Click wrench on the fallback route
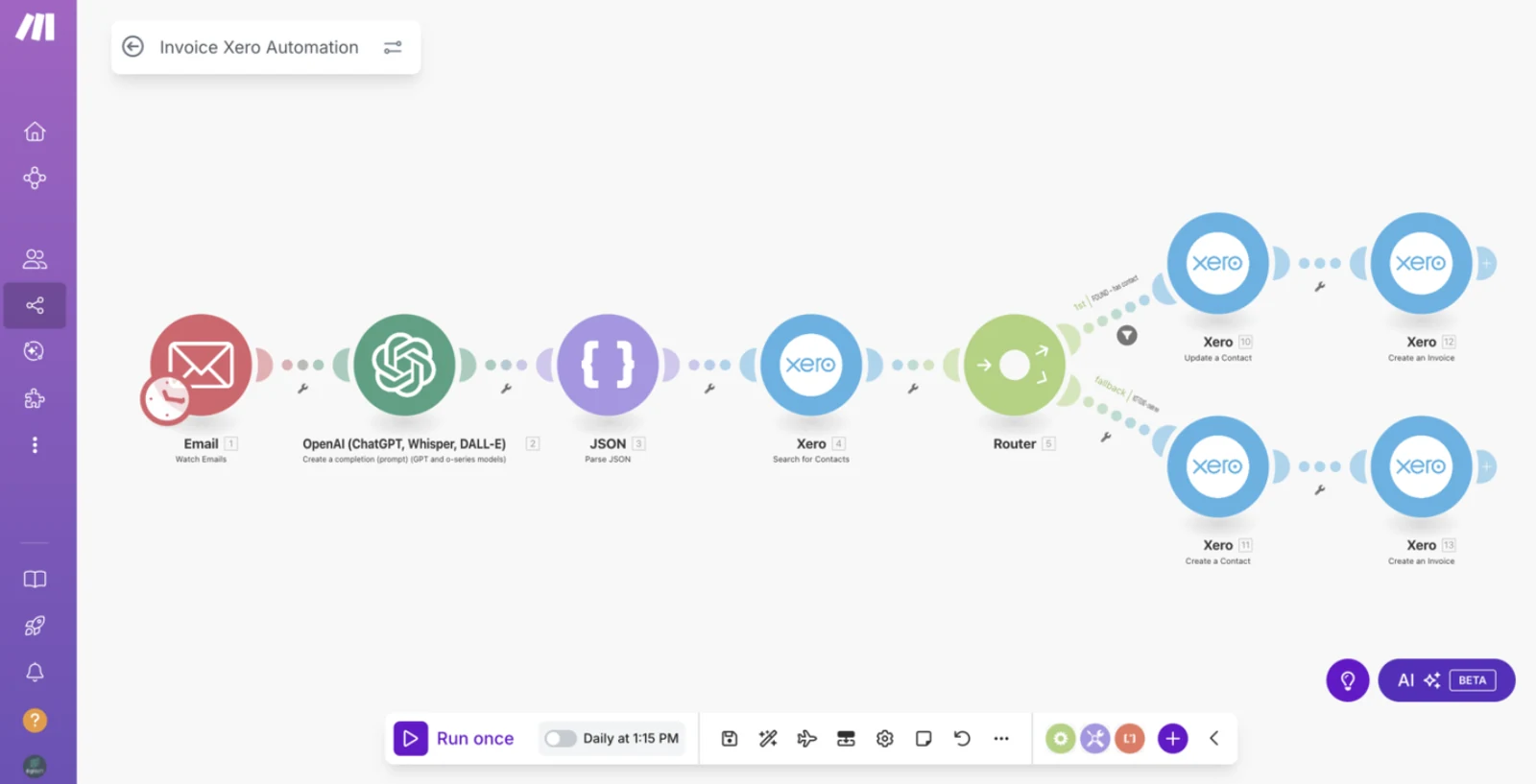Screen dimensions: 1536x784 pyautogui.click(x=1106, y=437)
